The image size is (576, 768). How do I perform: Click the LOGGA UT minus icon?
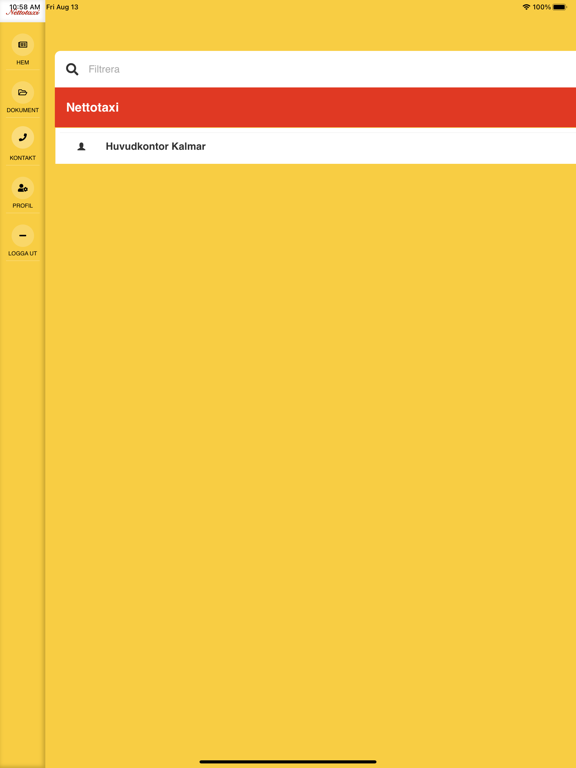(23, 236)
